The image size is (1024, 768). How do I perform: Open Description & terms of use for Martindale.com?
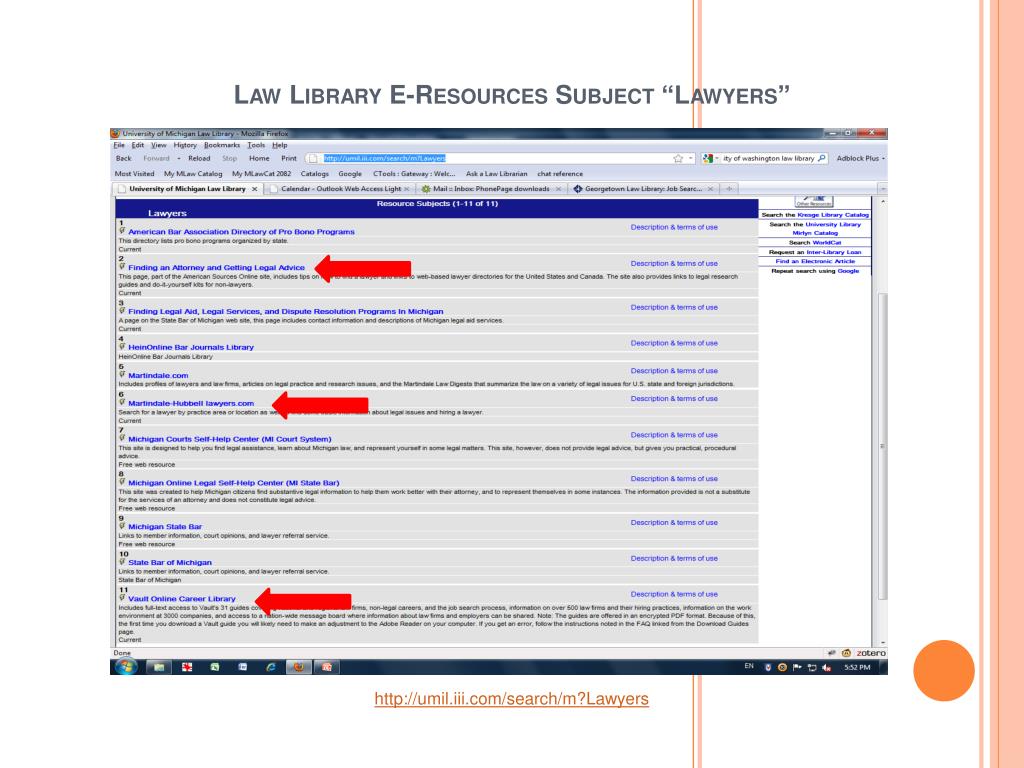pyautogui.click(x=674, y=370)
